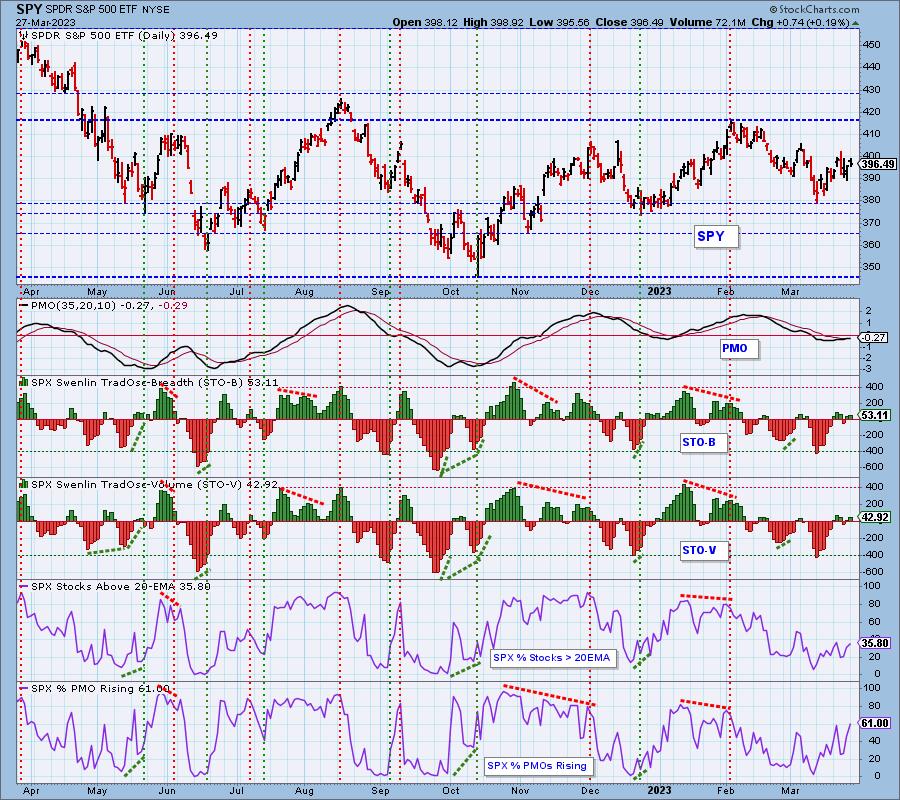The image size is (900, 800).
Task: Click the PMO annotation box
Action: click(x=739, y=348)
